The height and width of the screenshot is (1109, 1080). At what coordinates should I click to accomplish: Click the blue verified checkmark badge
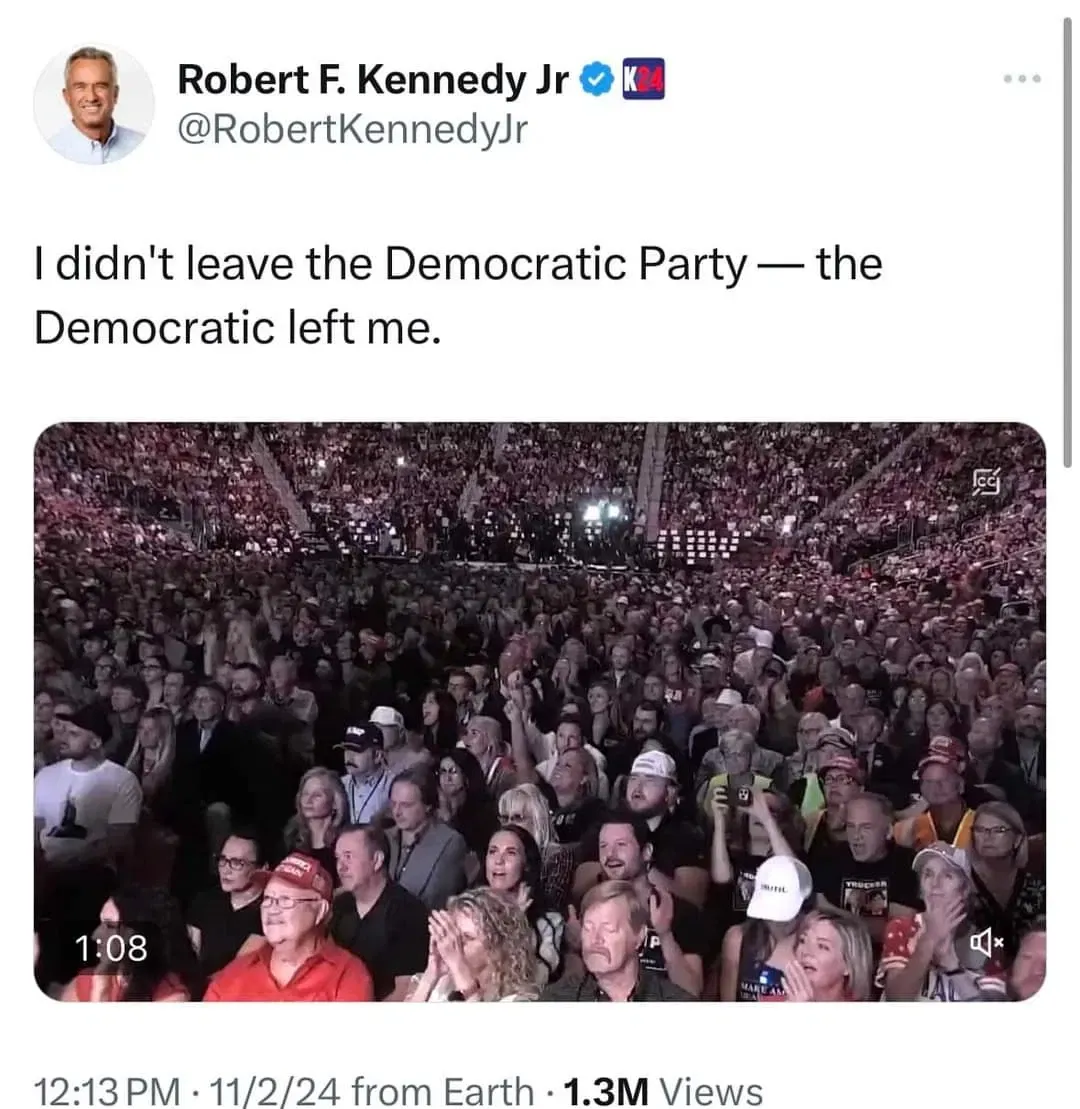597,79
